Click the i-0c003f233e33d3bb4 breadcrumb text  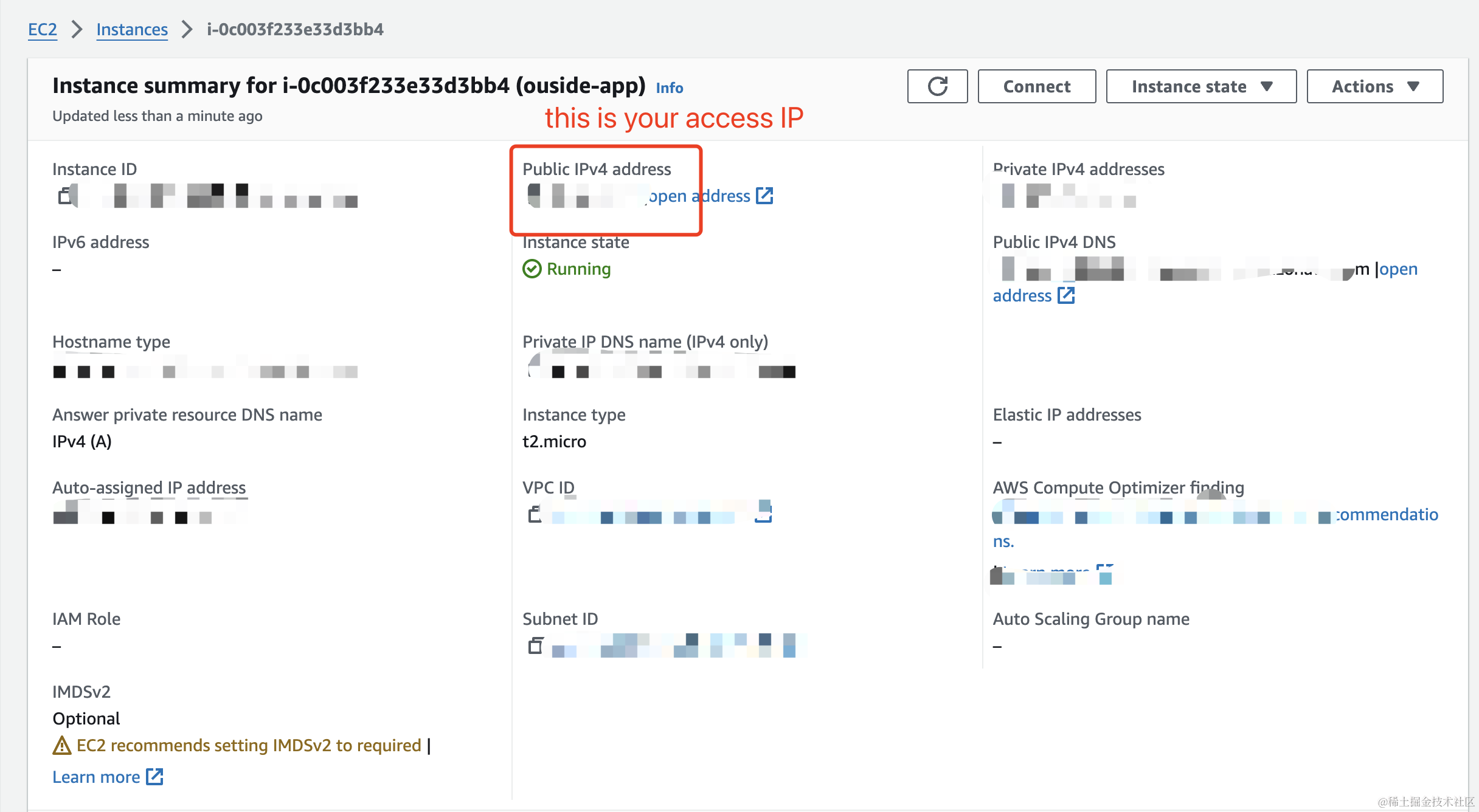(x=296, y=29)
